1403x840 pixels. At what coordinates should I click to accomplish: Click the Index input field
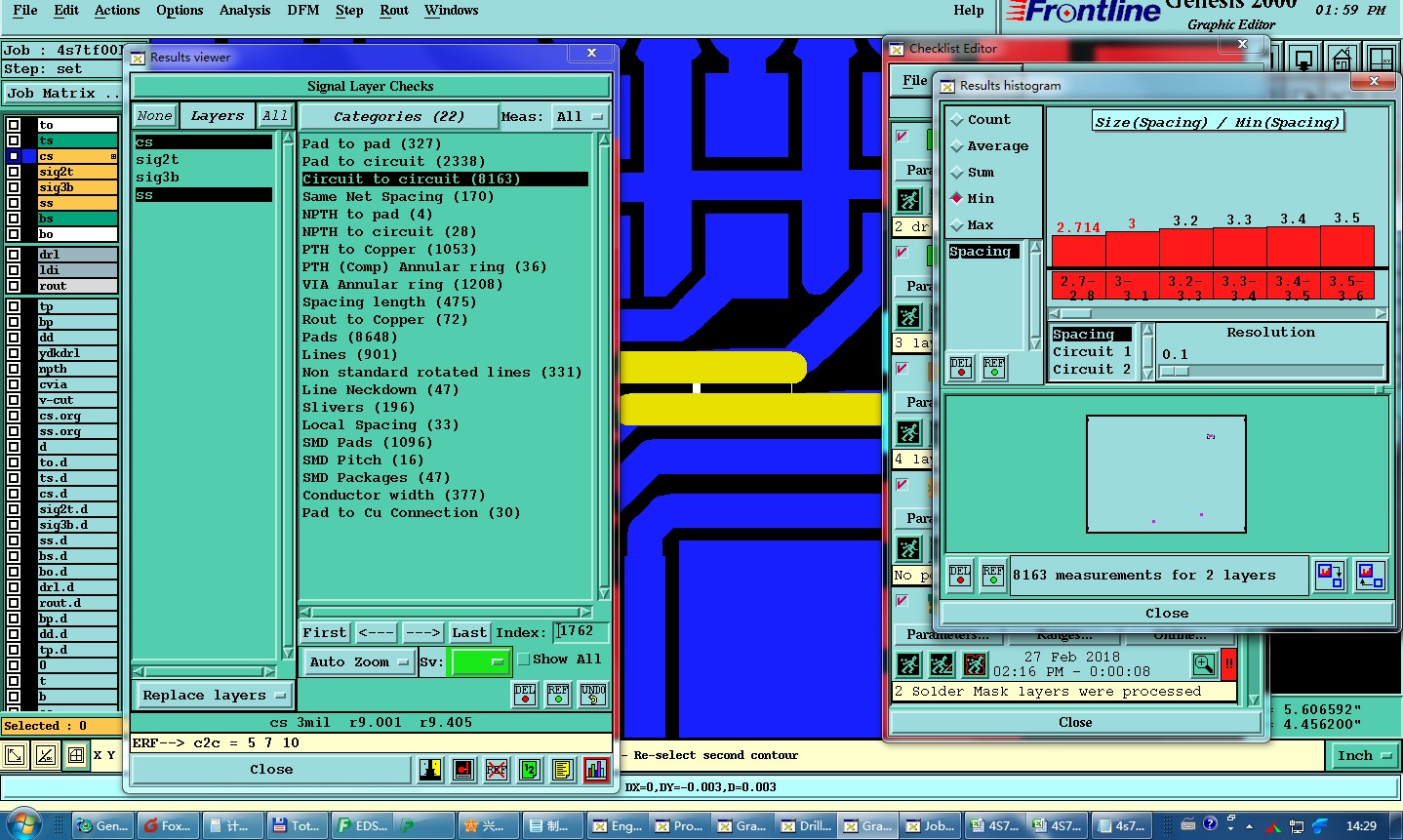click(x=581, y=632)
